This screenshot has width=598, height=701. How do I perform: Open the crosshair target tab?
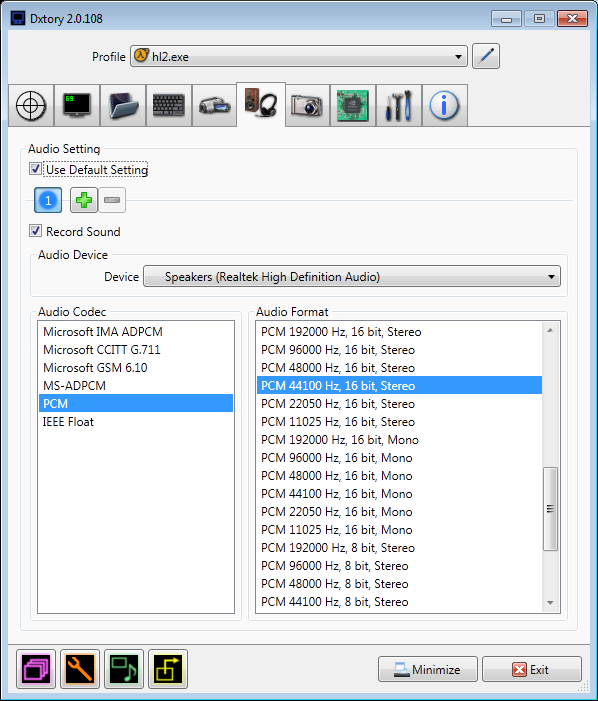click(31, 106)
